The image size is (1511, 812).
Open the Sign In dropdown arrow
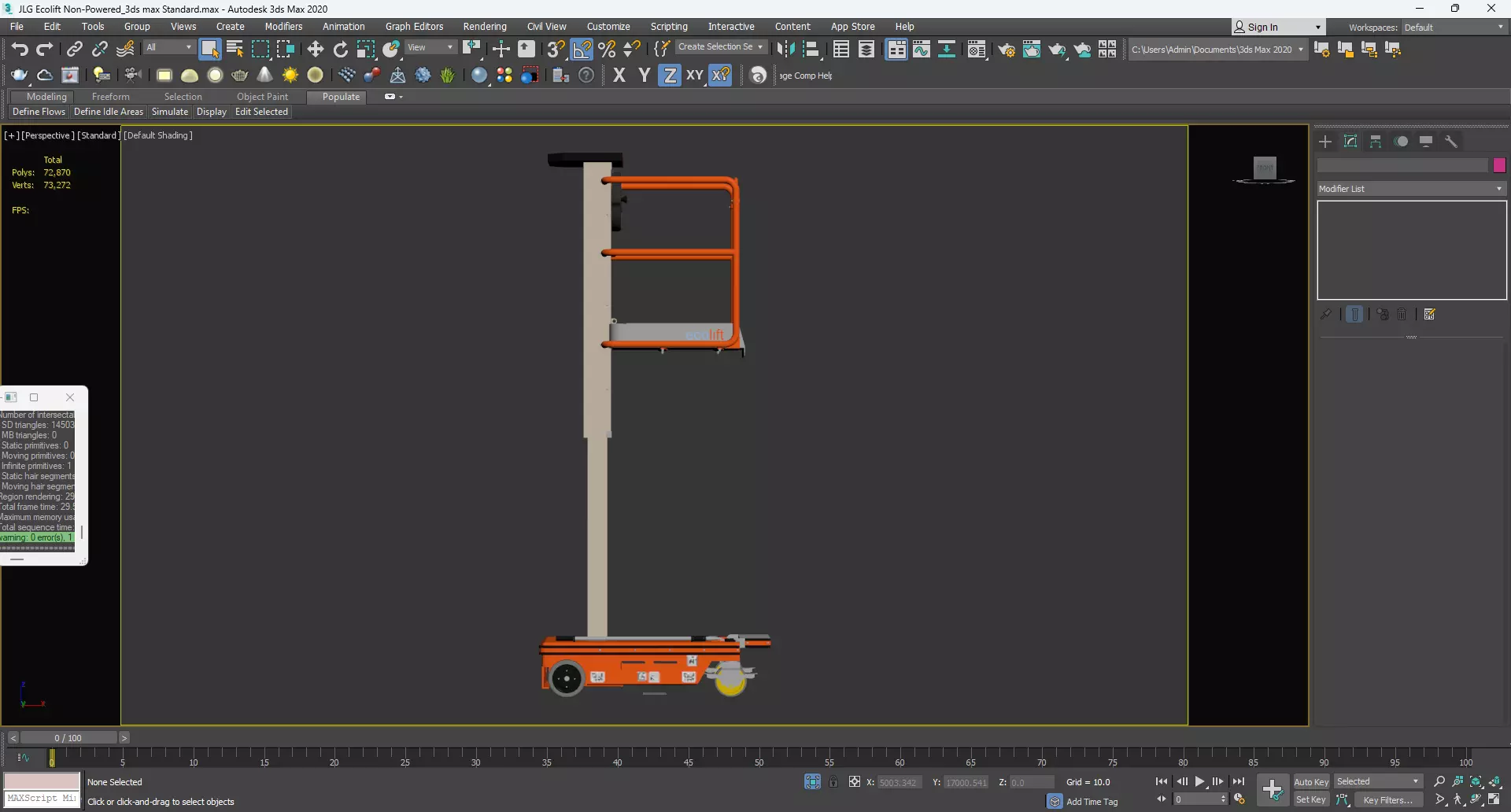click(1317, 27)
